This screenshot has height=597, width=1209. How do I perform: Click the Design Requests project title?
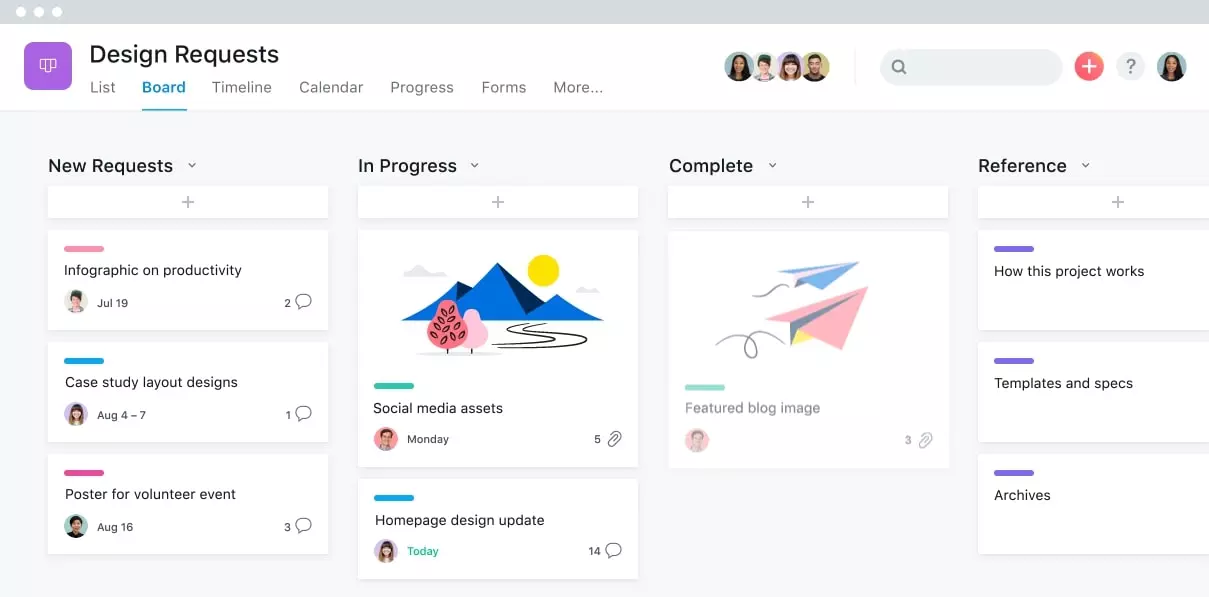click(x=184, y=54)
